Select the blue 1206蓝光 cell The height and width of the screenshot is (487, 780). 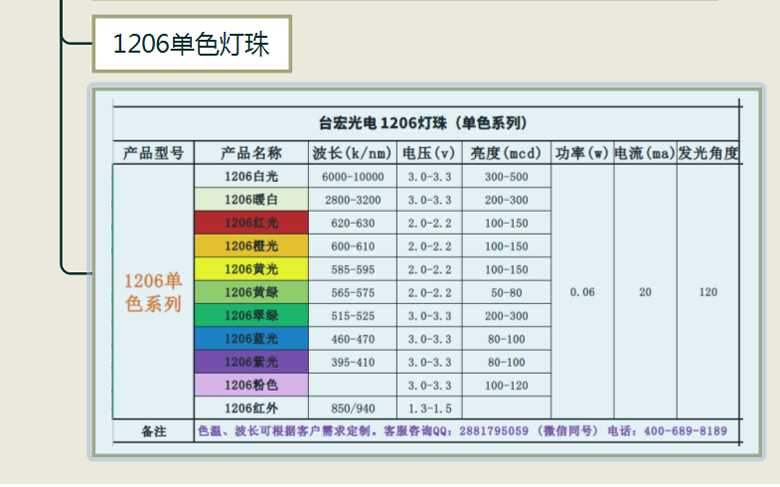(252, 338)
